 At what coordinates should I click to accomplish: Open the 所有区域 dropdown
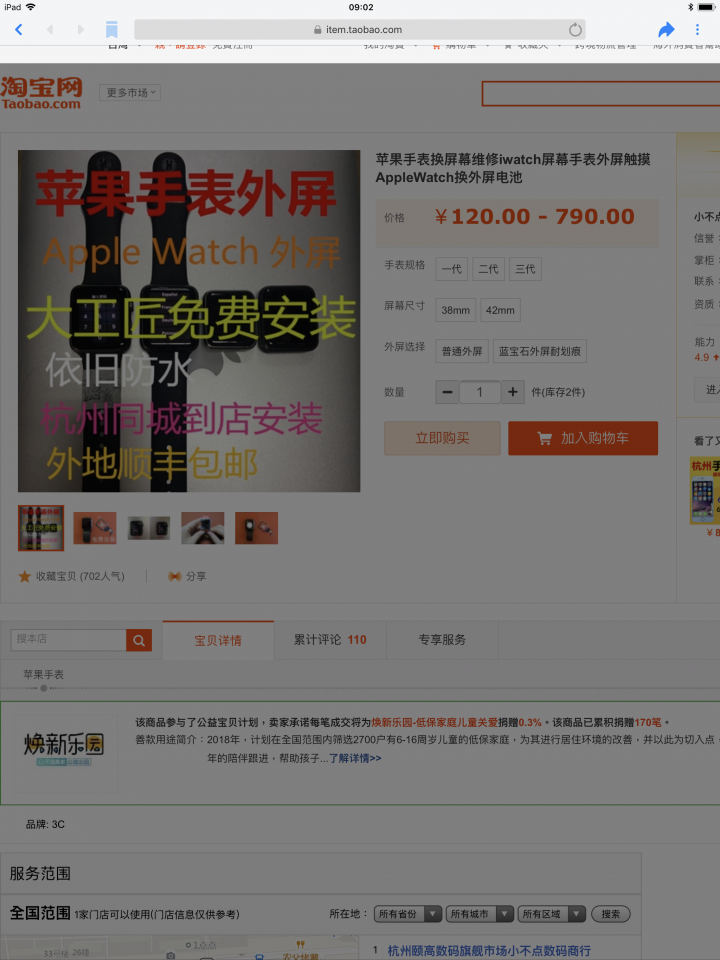click(552, 914)
